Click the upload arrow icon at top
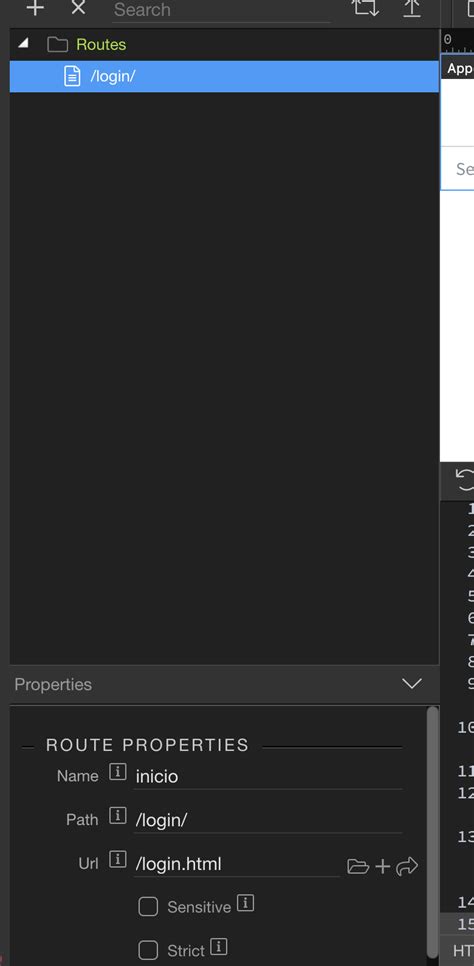This screenshot has height=966, width=474. pos(412,8)
